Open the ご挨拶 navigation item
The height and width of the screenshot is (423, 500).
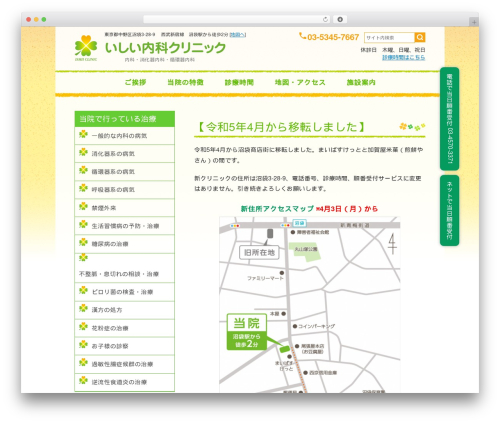coord(135,82)
